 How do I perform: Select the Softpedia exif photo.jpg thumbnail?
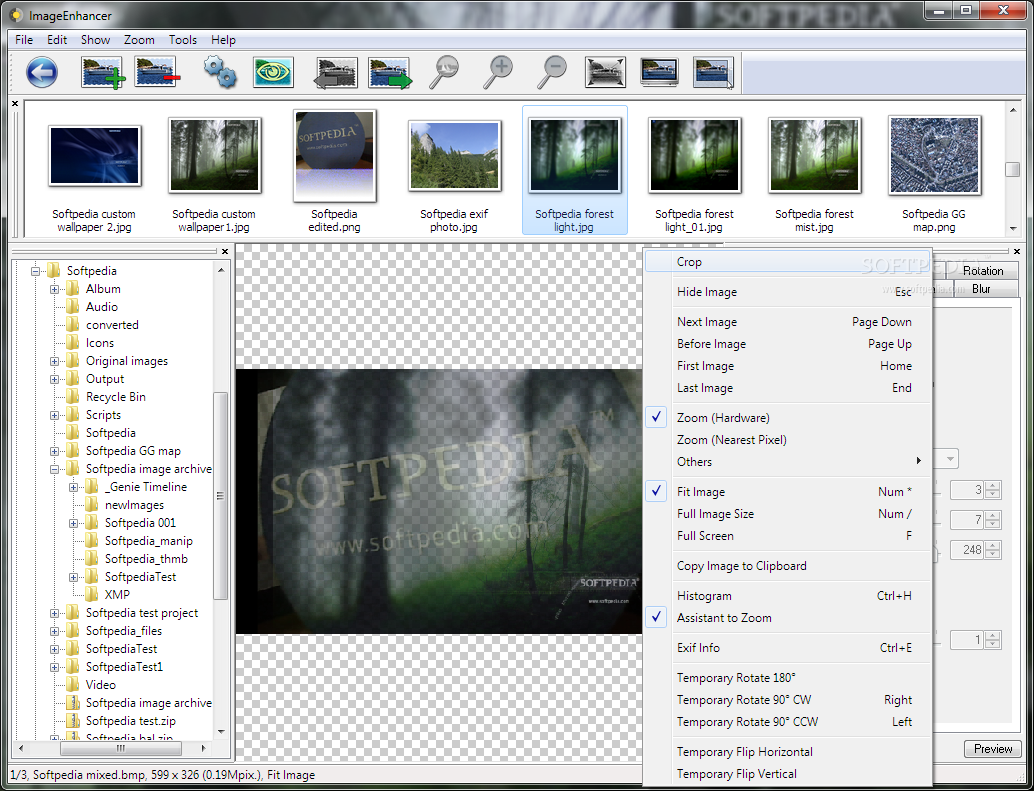coord(454,170)
